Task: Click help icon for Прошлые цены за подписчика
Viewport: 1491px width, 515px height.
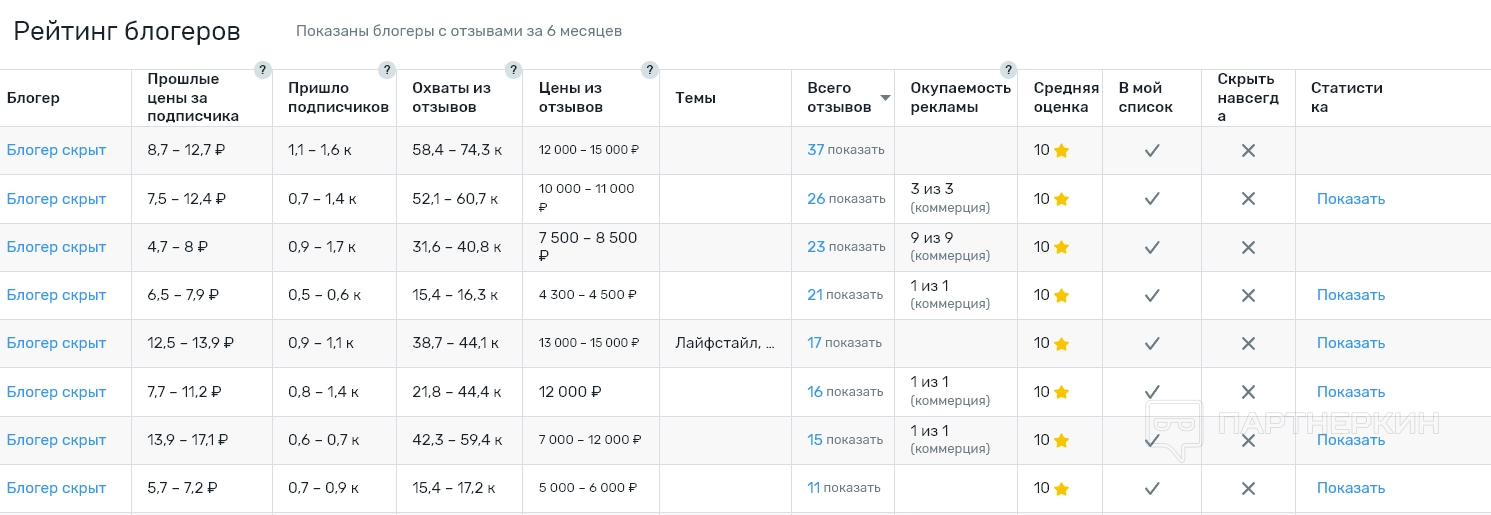Action: tap(262, 70)
